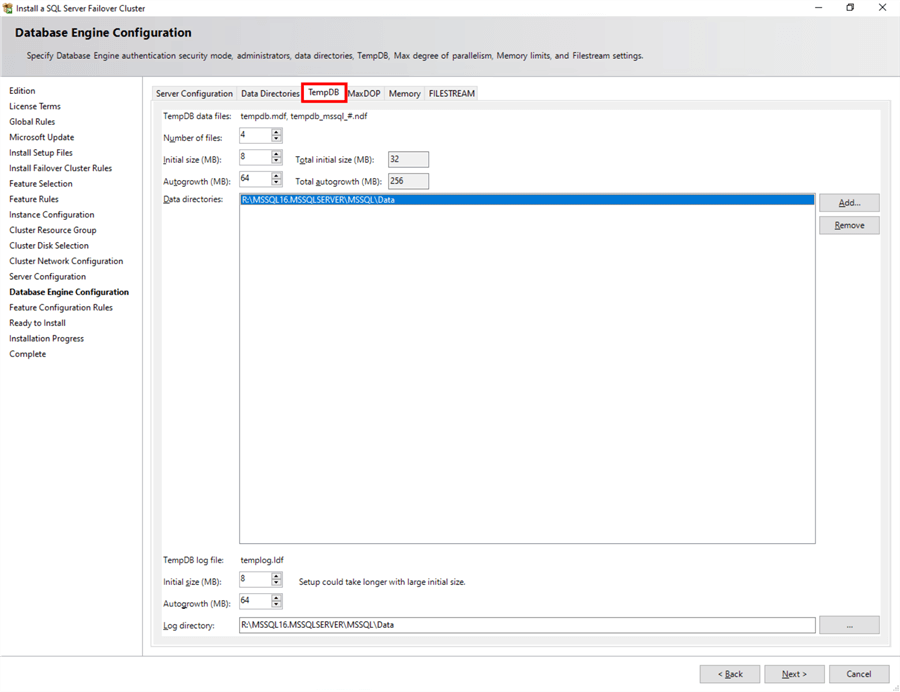The width and height of the screenshot is (900, 692).
Task: Click Installation Progress step in sidebar
Action: [x=46, y=339]
